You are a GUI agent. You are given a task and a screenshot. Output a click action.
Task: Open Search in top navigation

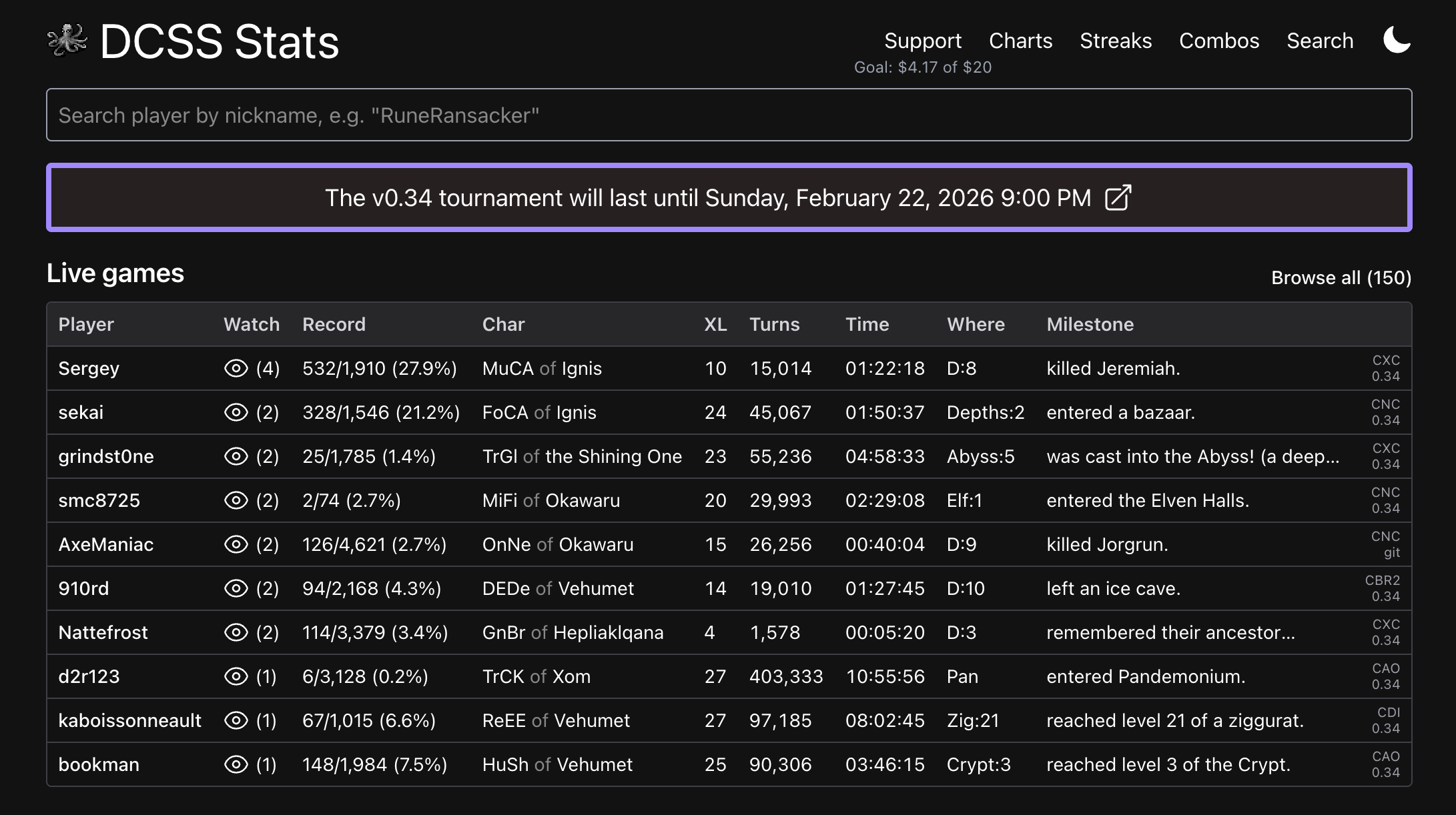(x=1320, y=41)
